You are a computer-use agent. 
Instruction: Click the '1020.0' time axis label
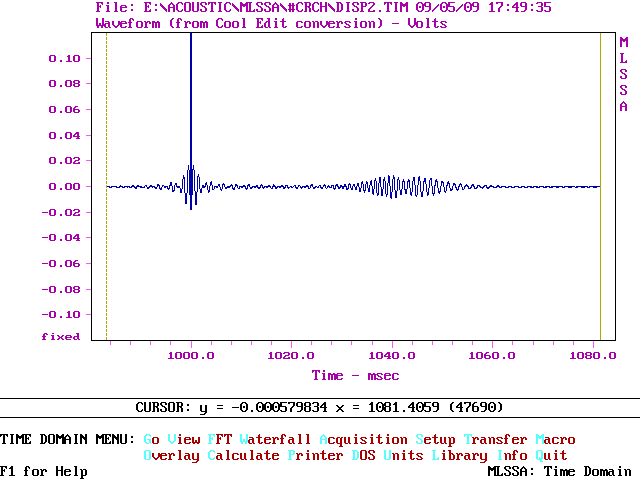[291, 356]
